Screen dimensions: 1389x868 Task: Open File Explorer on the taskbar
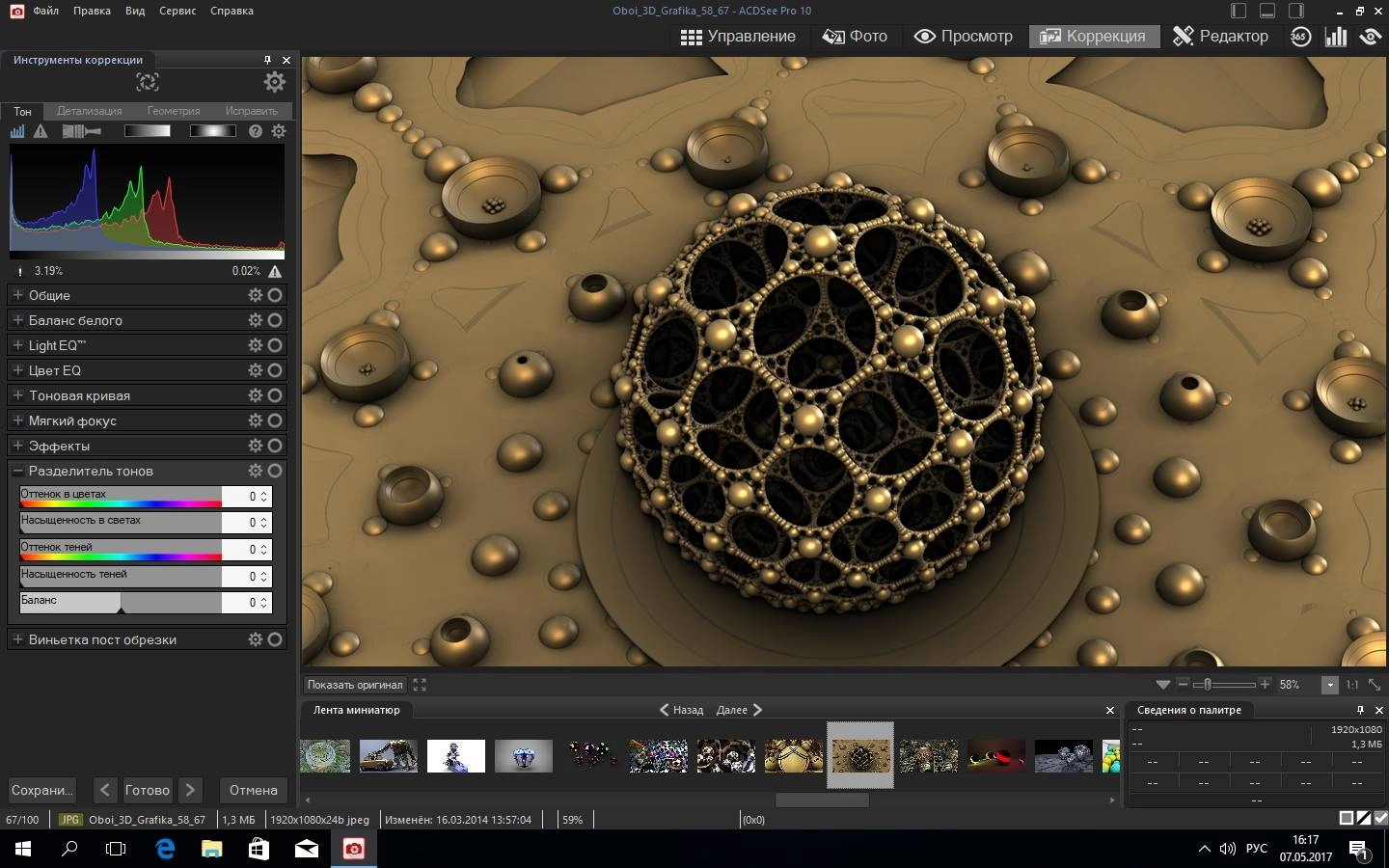tap(212, 849)
